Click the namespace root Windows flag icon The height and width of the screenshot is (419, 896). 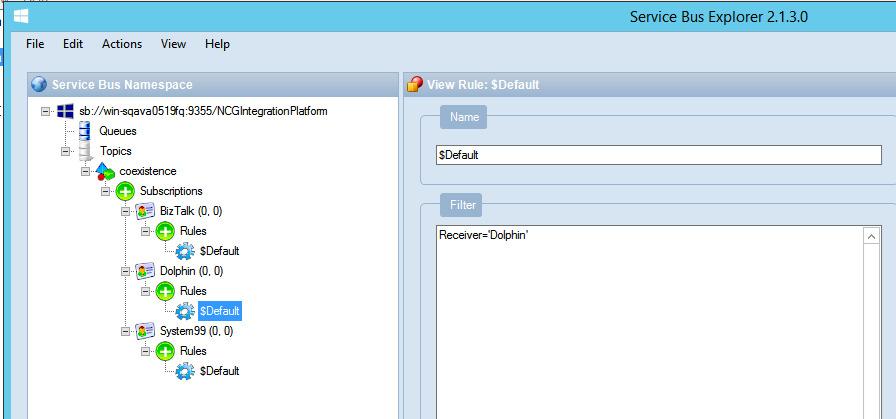pos(65,111)
